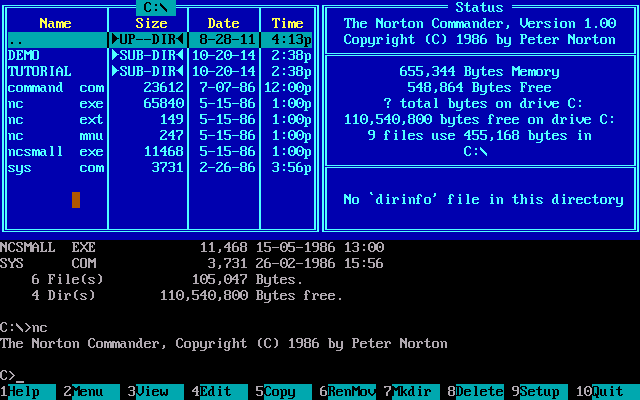This screenshot has width=640, height=400.
Task: Click '548,864 Bytes Free' line
Action: [x=480, y=87]
